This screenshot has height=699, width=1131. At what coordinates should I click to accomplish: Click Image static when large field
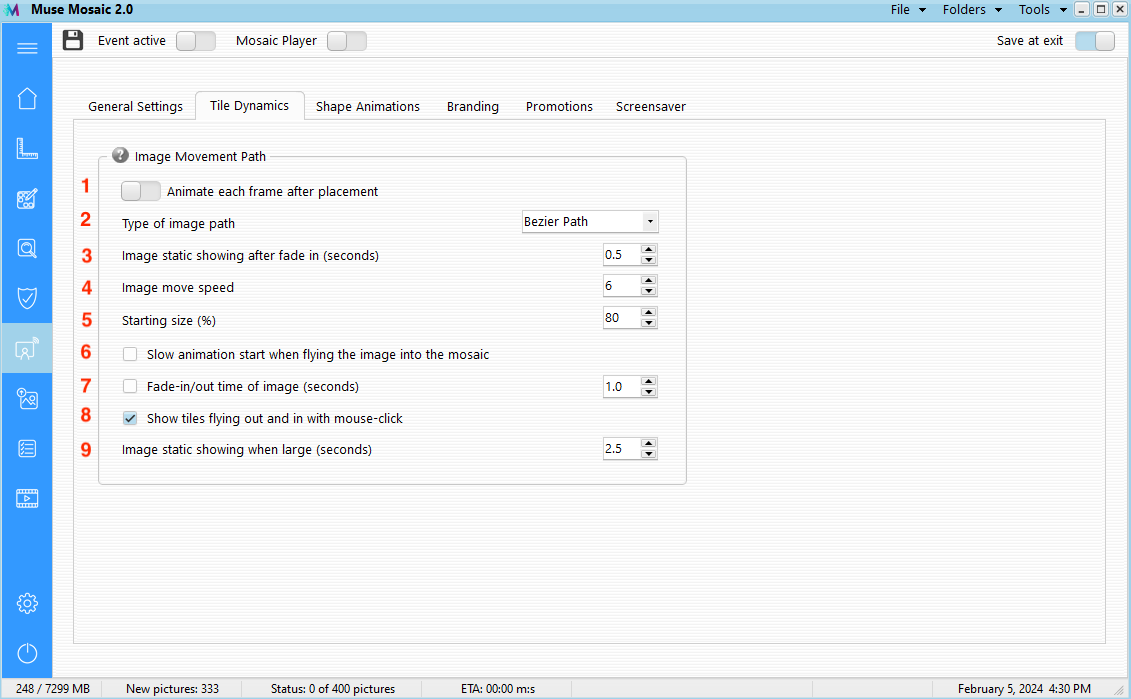[x=622, y=449]
